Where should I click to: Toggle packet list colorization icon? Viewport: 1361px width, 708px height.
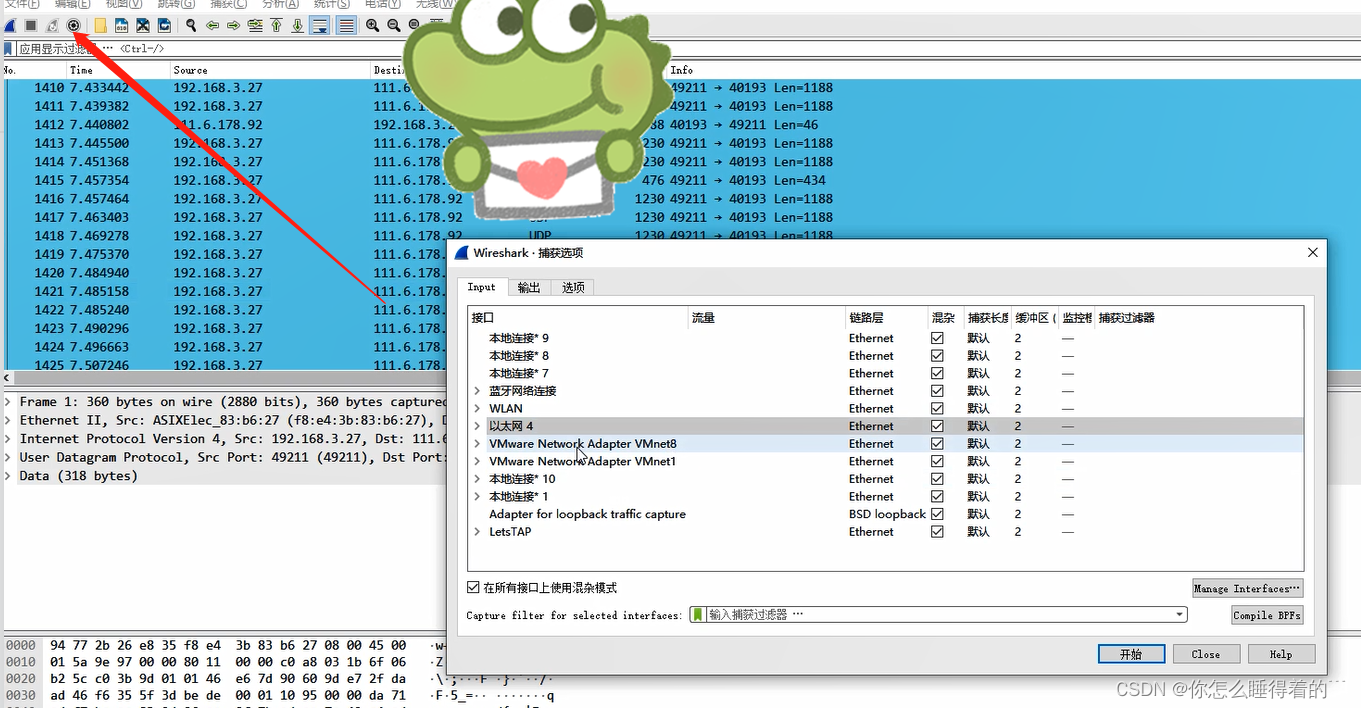tap(346, 25)
